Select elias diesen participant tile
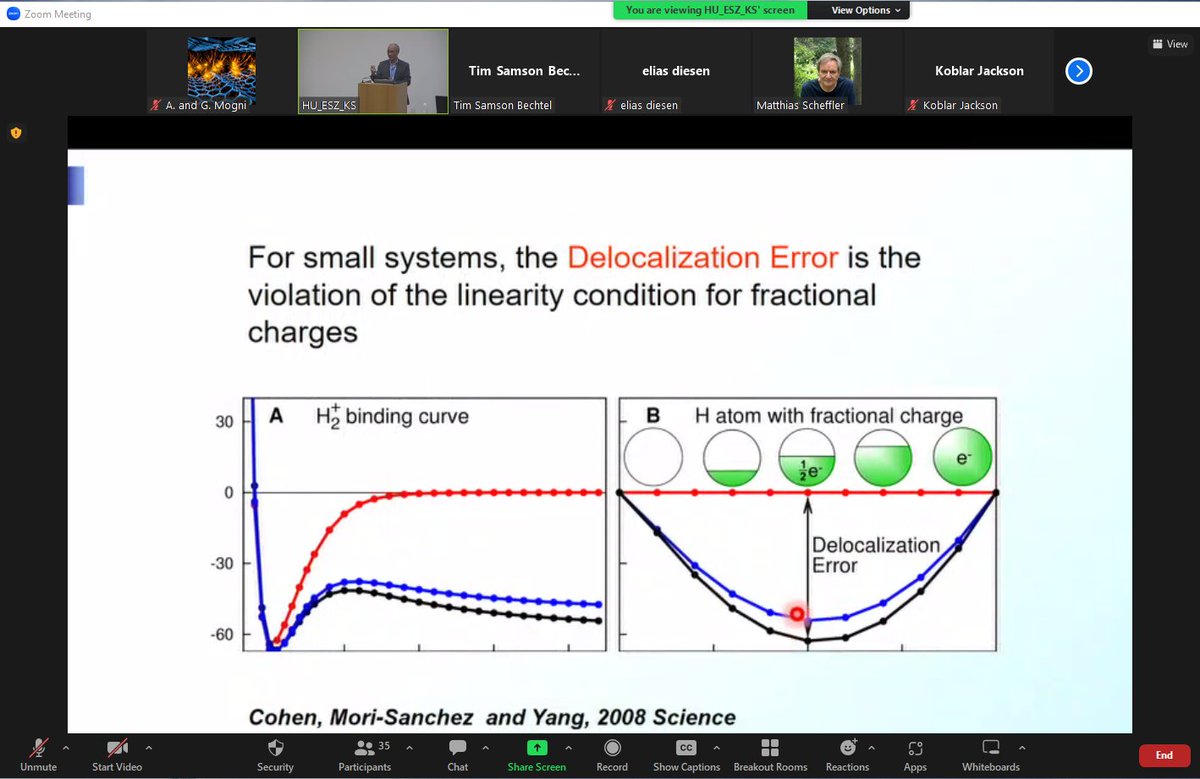This screenshot has height=779, width=1200. [x=675, y=71]
